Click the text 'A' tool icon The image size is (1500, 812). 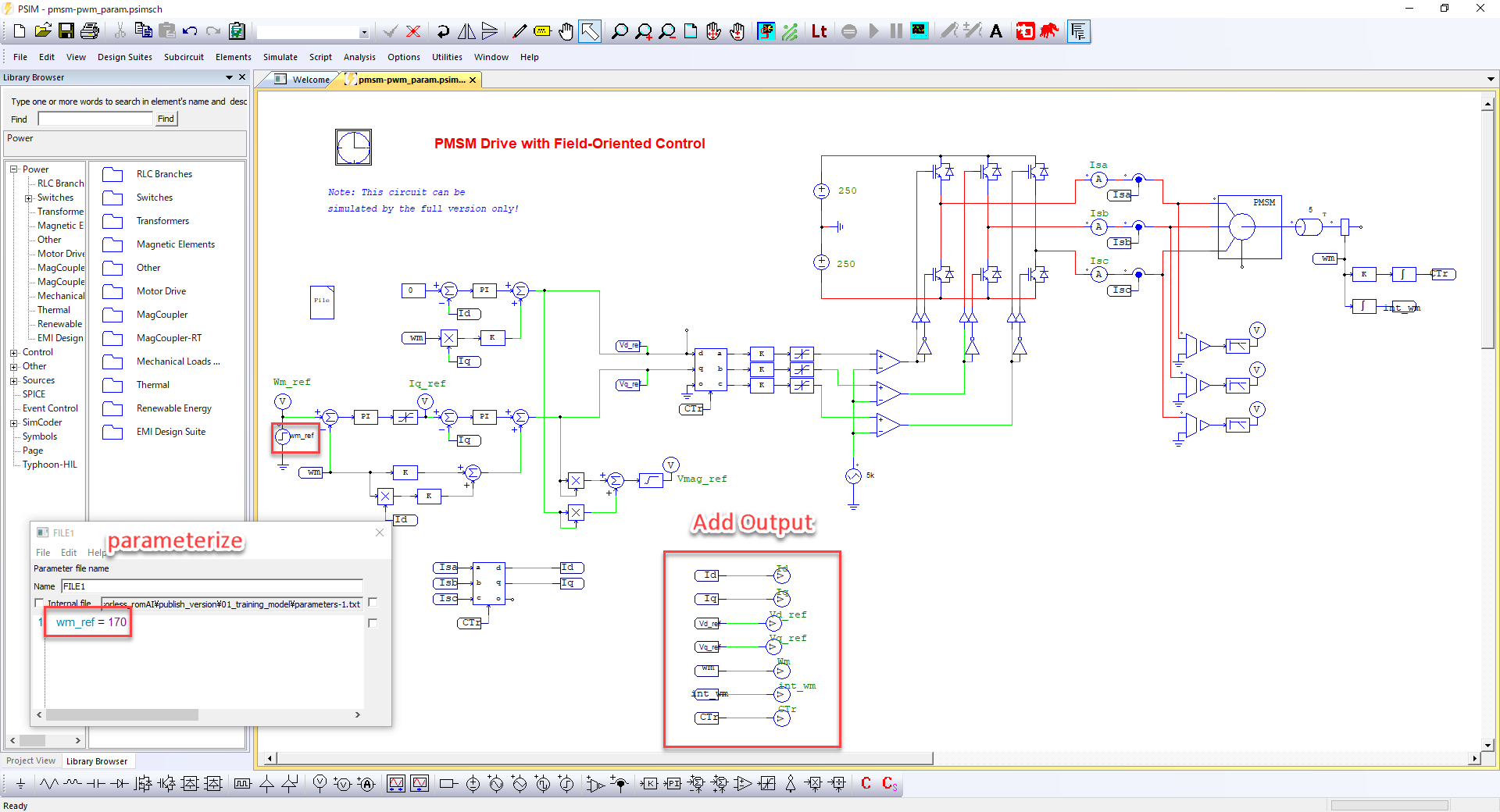click(996, 31)
